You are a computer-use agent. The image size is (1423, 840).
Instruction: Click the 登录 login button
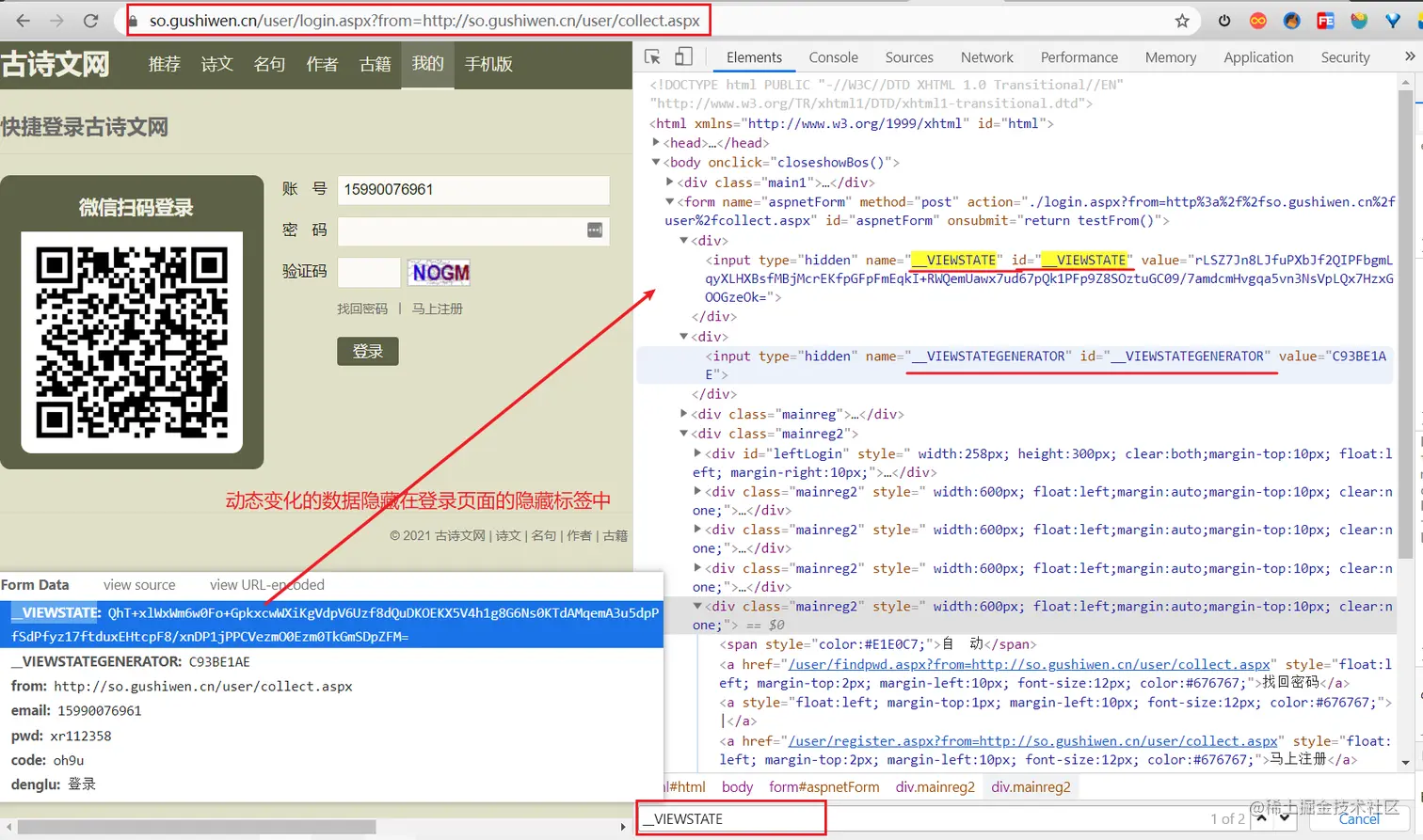tap(368, 351)
